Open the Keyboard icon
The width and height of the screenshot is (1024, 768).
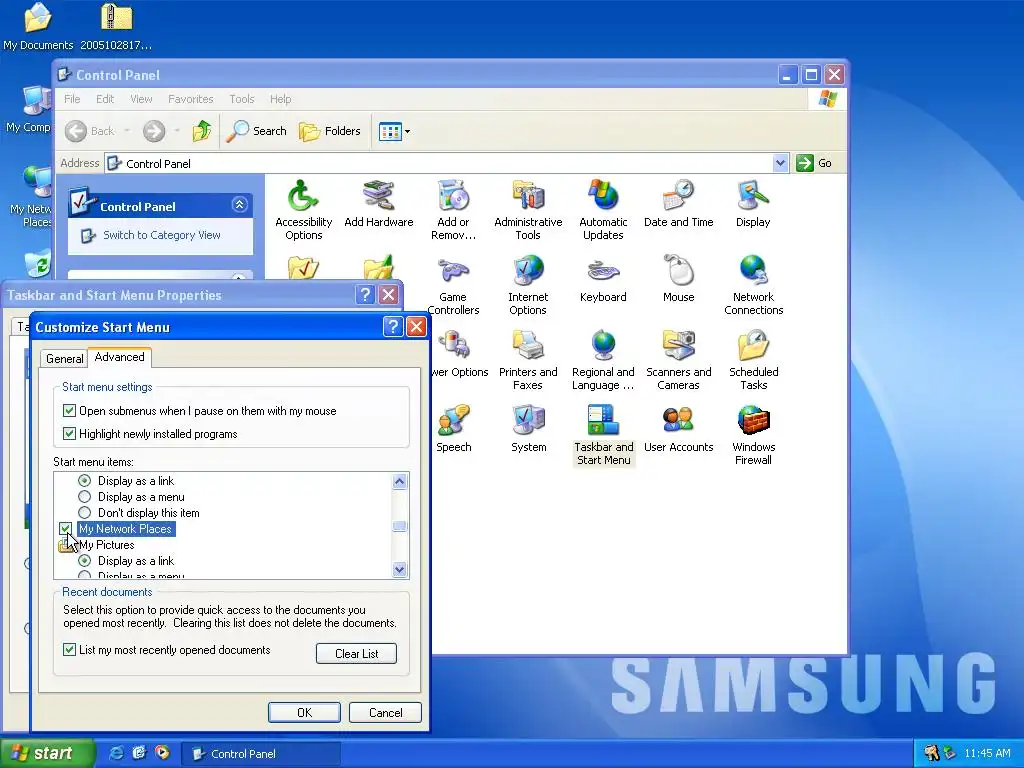pyautogui.click(x=603, y=279)
